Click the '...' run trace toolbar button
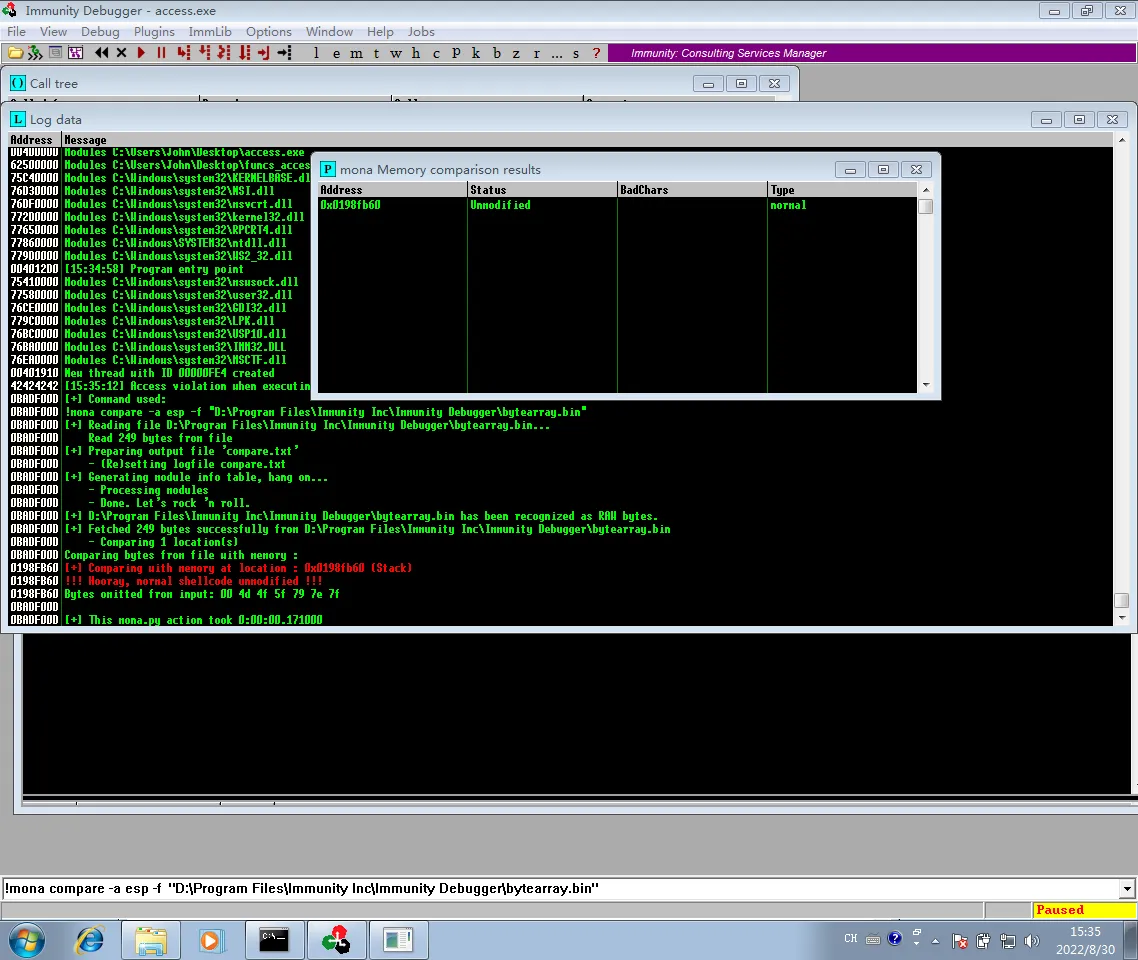Screen dimensions: 1138x960 [557, 53]
